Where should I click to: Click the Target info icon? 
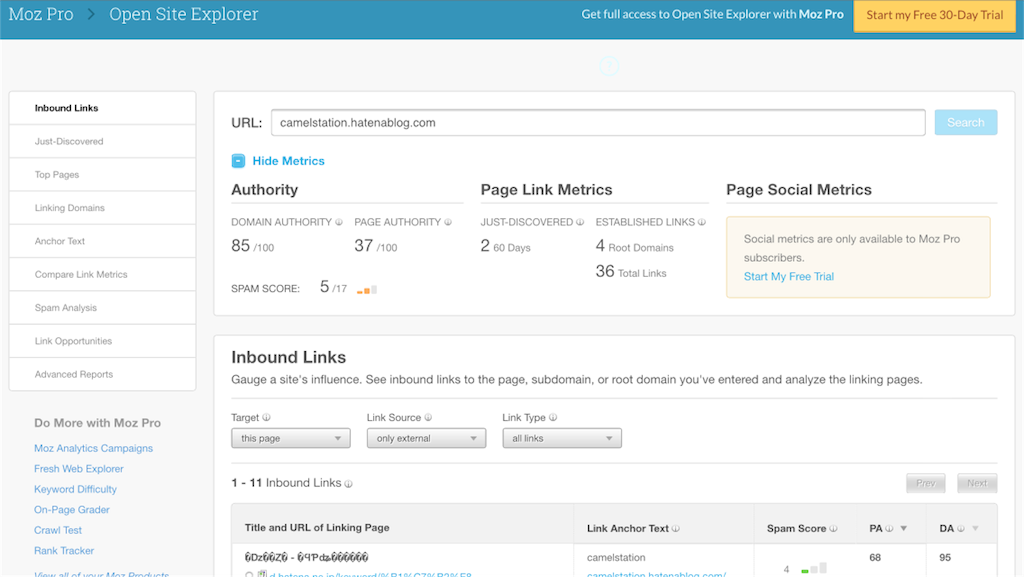pos(266,417)
